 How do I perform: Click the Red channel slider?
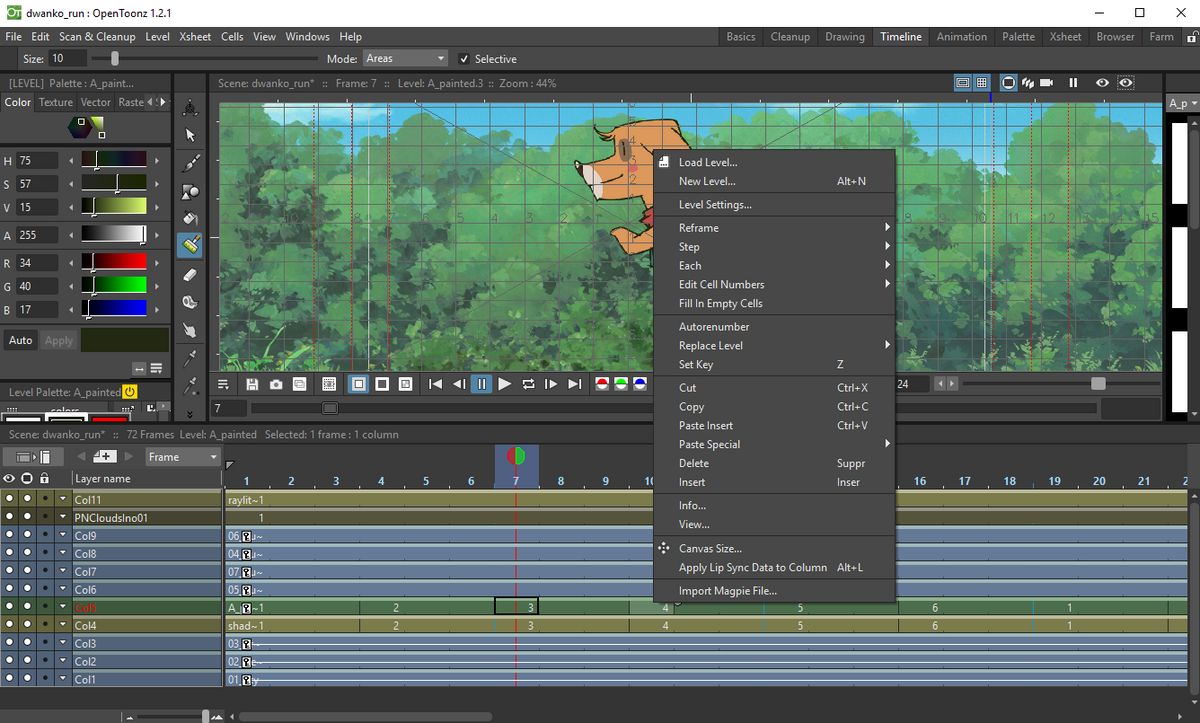click(x=114, y=263)
